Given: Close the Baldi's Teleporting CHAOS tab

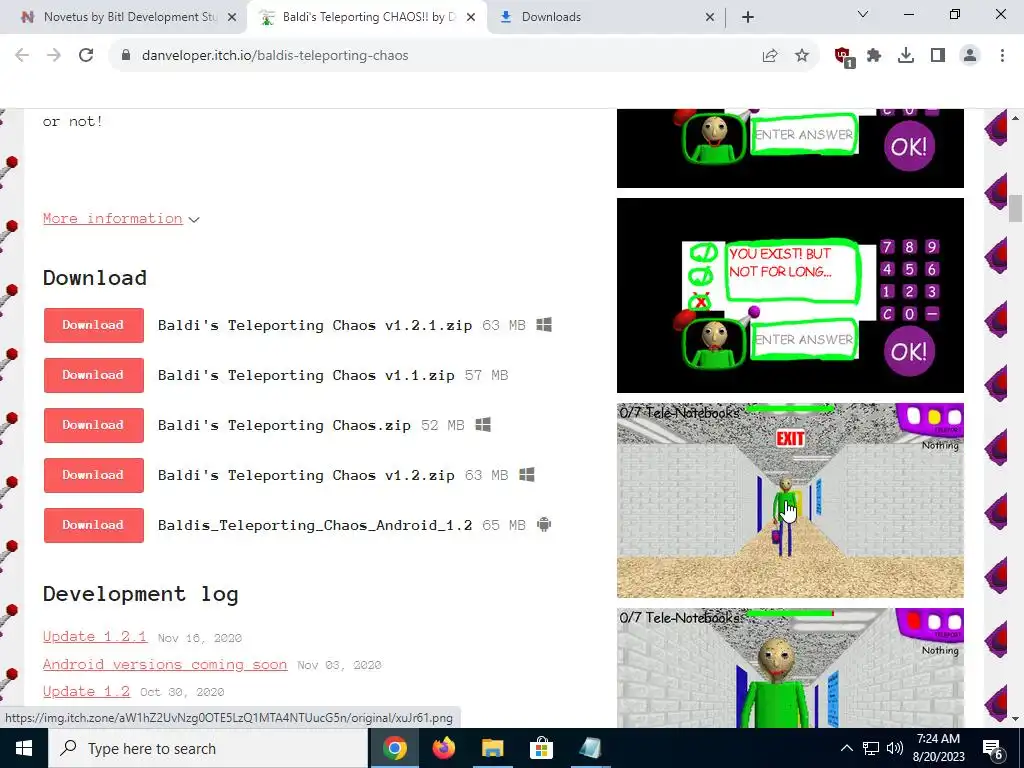Looking at the screenshot, I should point(471,18).
